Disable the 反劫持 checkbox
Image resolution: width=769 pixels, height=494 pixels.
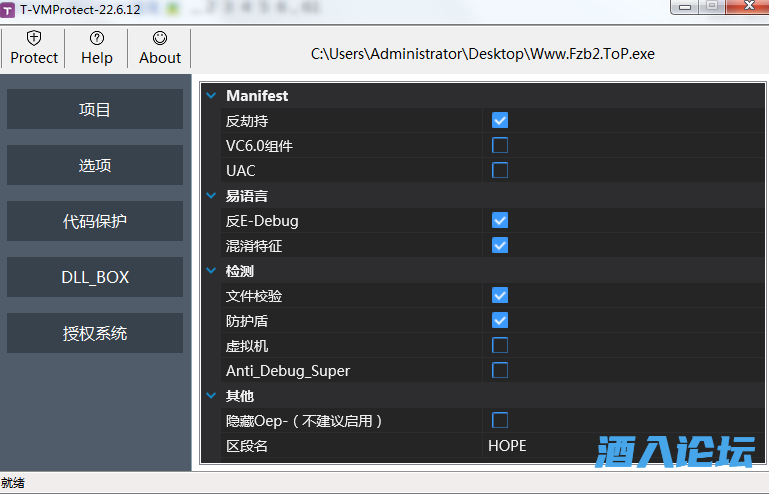[x=500, y=120]
